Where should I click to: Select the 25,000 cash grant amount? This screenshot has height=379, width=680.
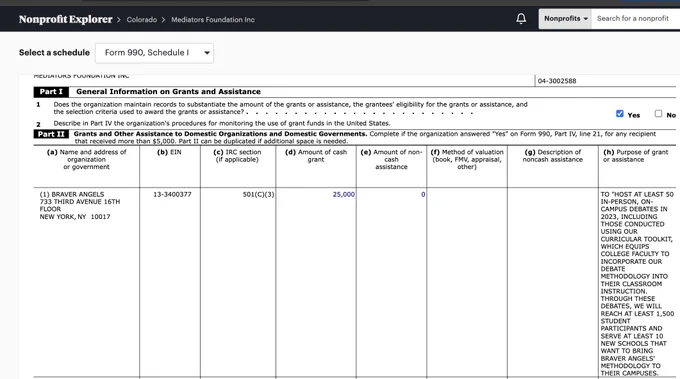(343, 194)
